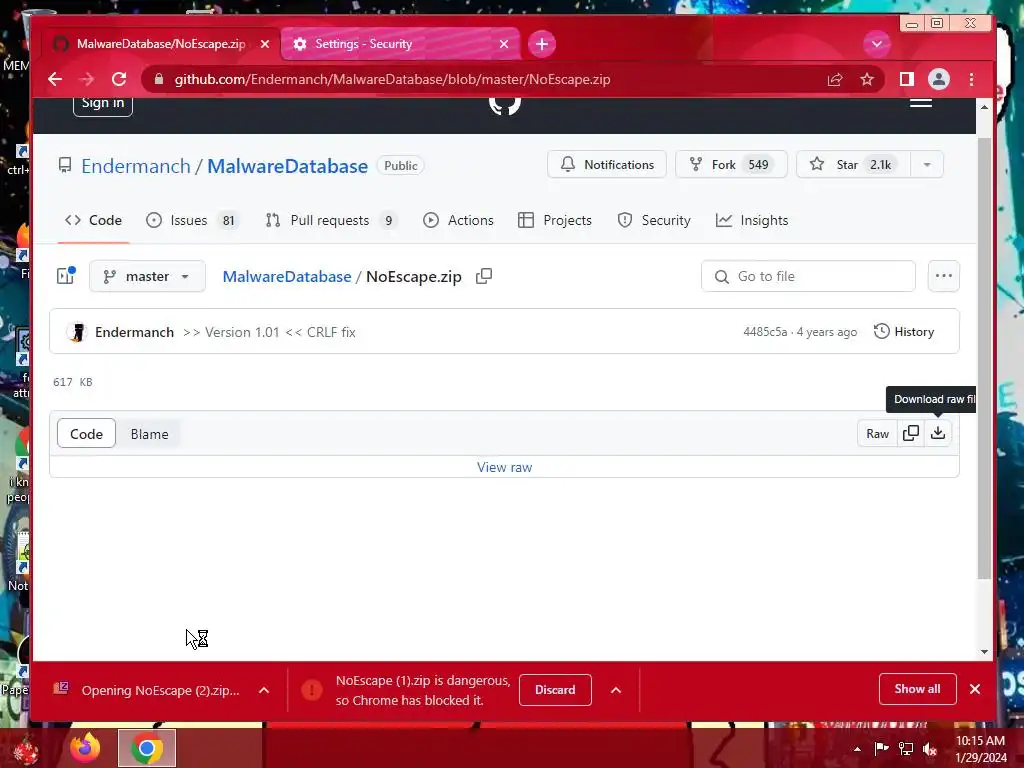
Task: Close the downloads bar
Action: (975, 689)
